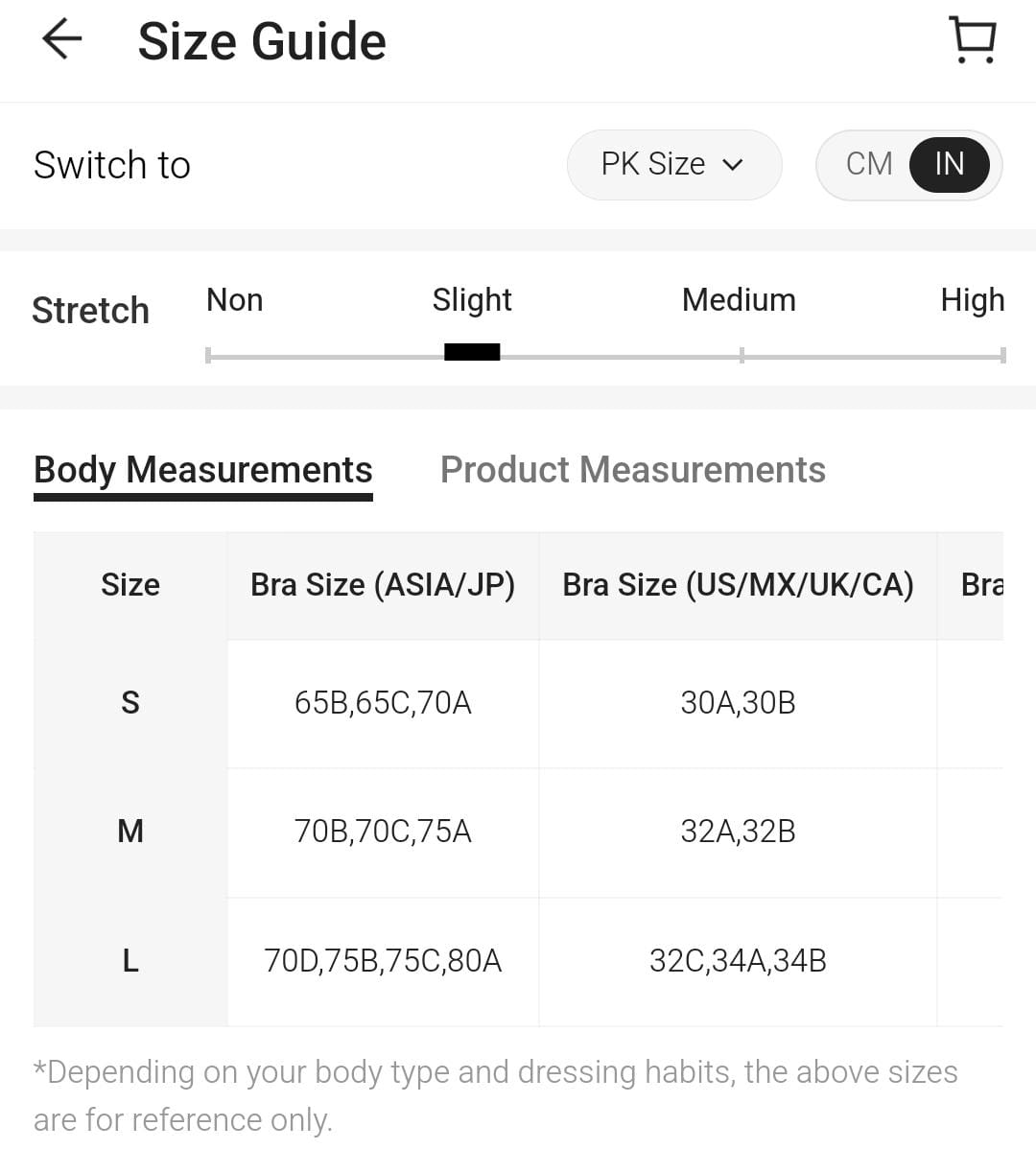Select the Body Measurements tab
Viewport: 1036px width, 1173px height.
coord(202,470)
